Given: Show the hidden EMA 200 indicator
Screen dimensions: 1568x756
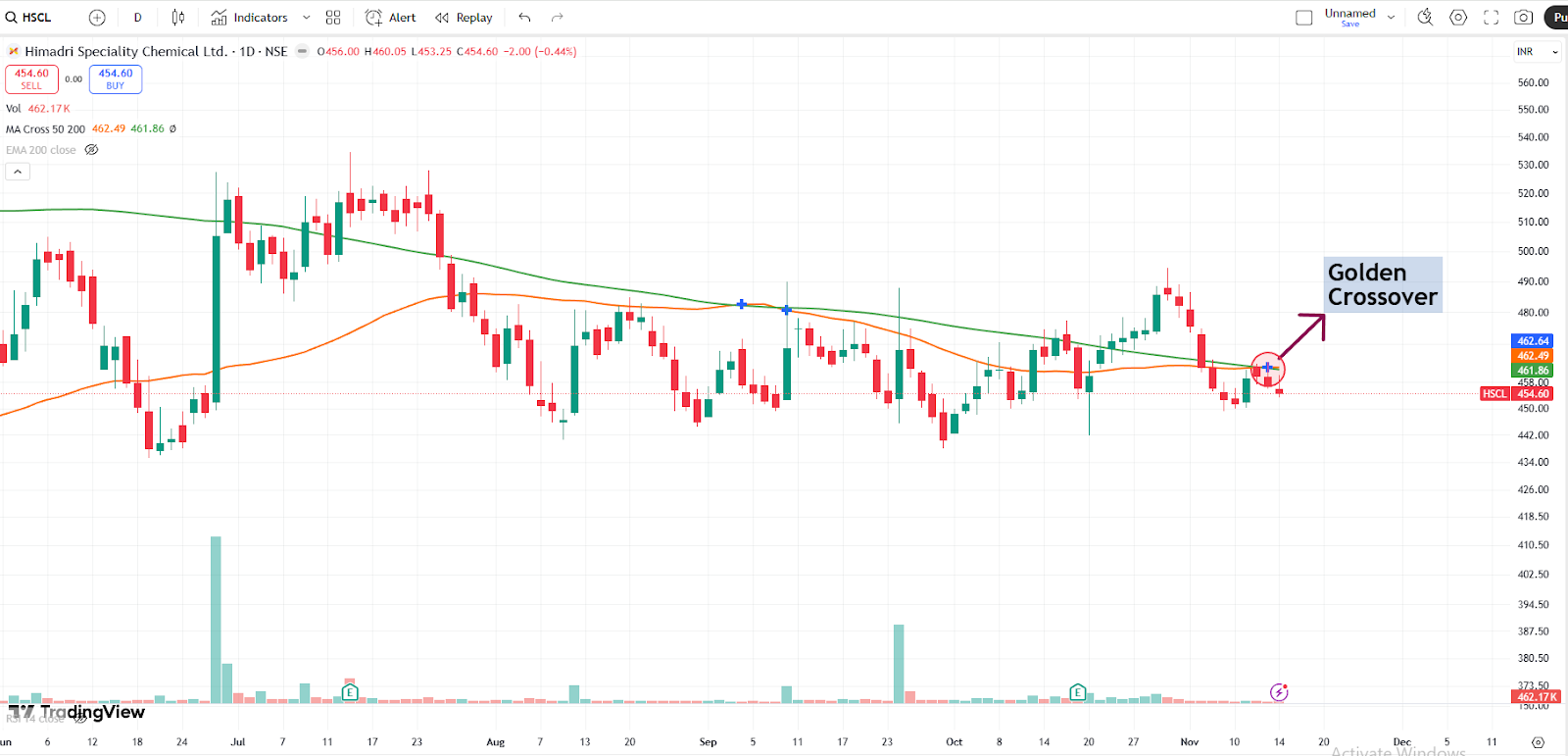Looking at the screenshot, I should (91, 150).
